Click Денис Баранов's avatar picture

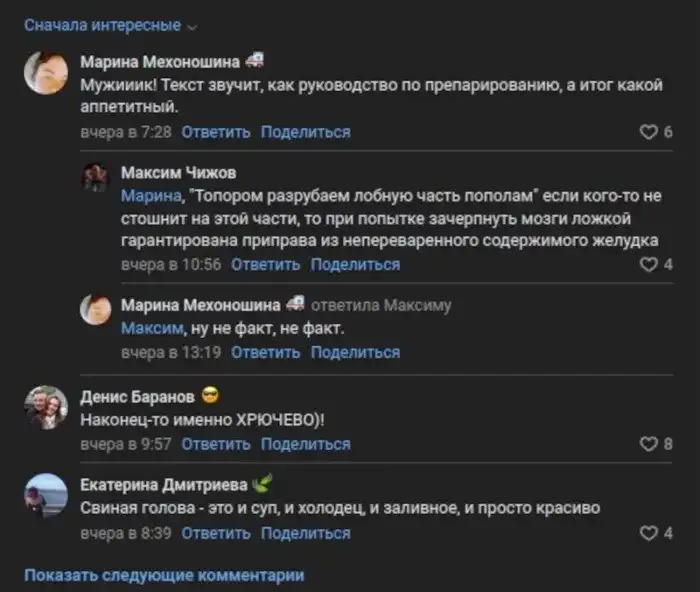(x=46, y=406)
